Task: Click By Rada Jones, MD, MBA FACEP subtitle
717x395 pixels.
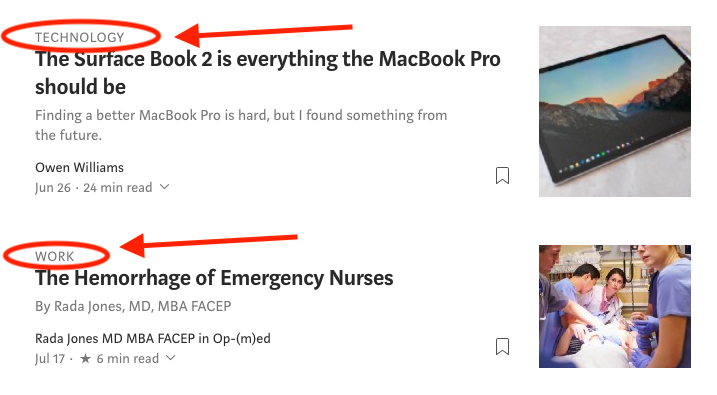Action: click(133, 306)
